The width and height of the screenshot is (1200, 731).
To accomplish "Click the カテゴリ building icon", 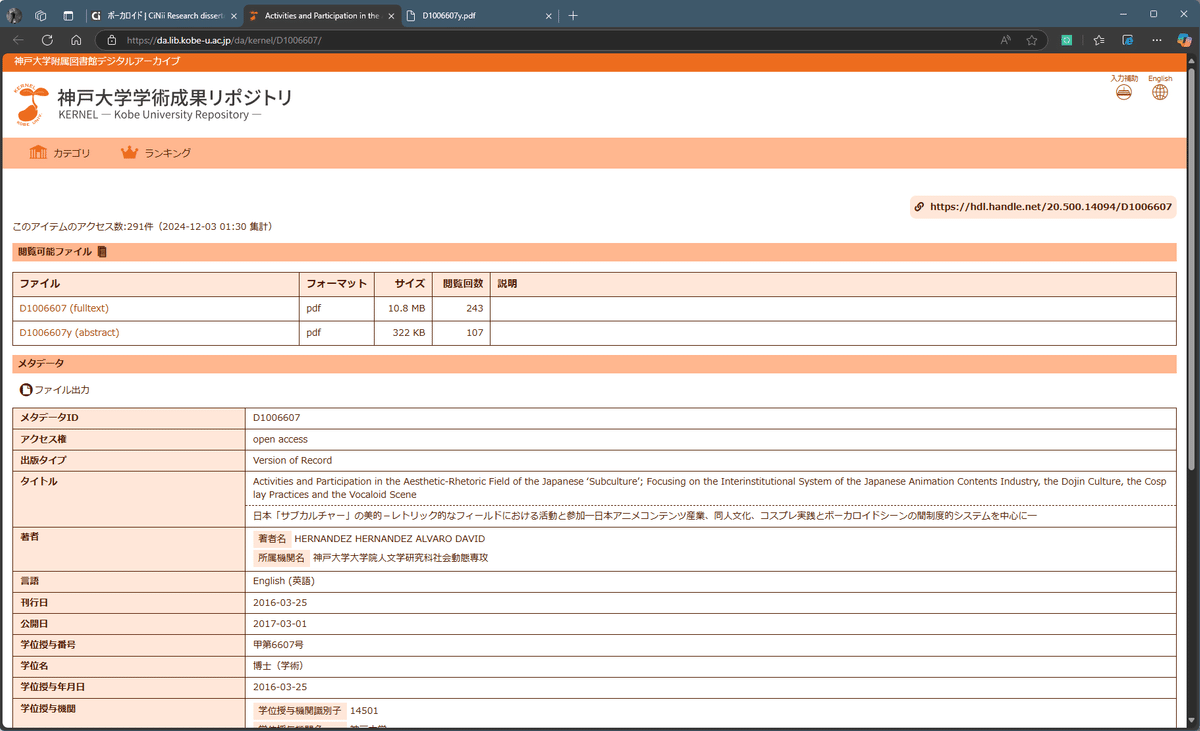I will pos(38,153).
